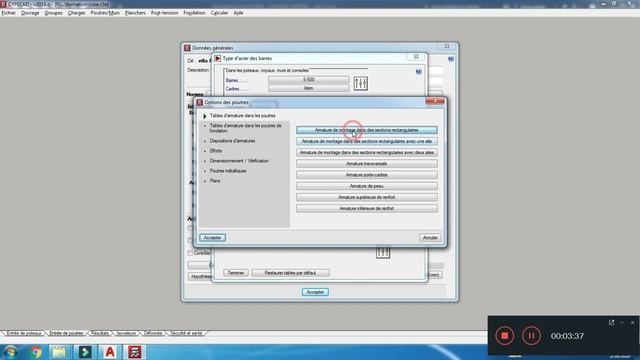Open the Fichier menu

8,13
